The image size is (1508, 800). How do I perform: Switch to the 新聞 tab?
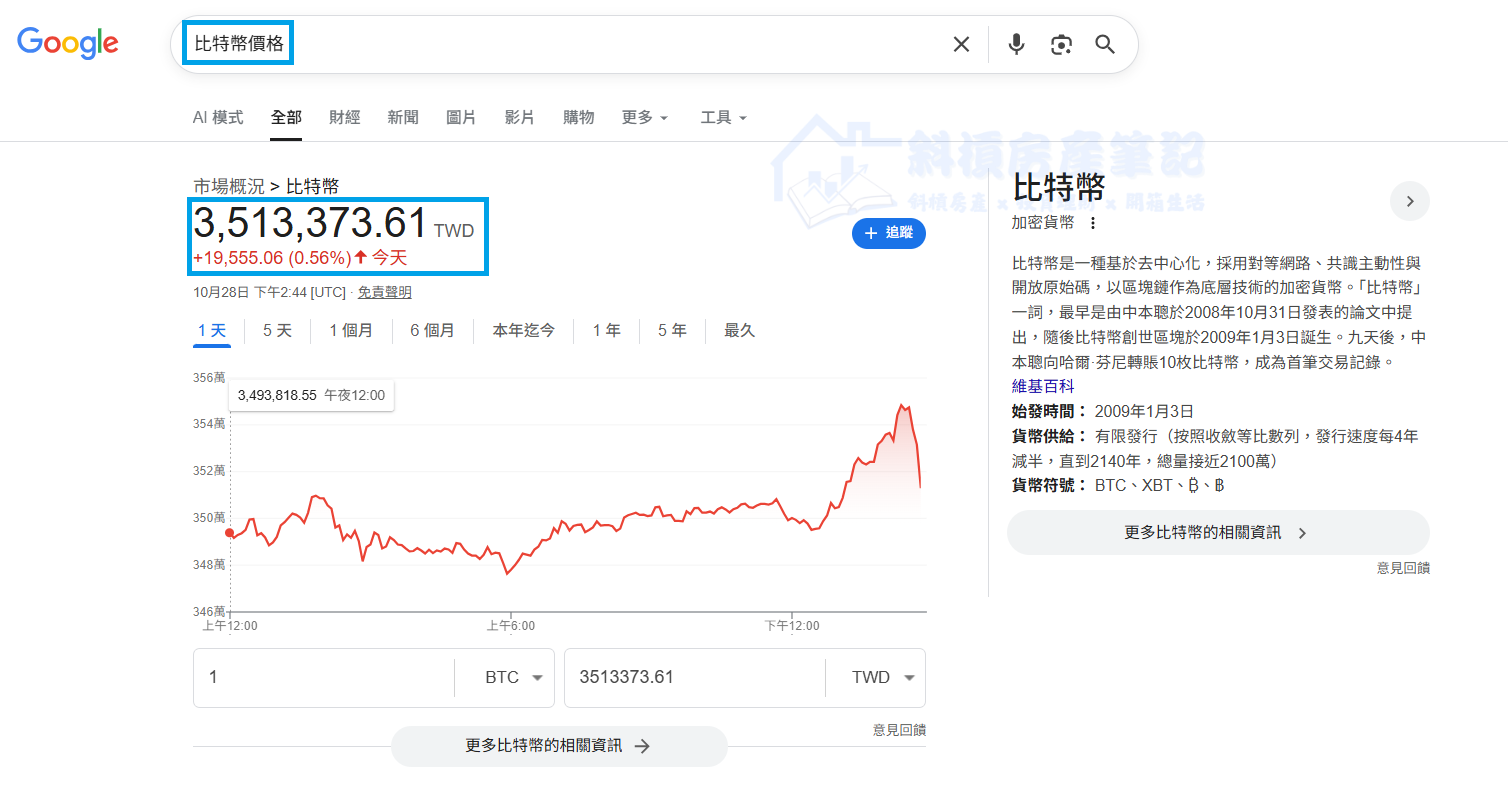[403, 118]
